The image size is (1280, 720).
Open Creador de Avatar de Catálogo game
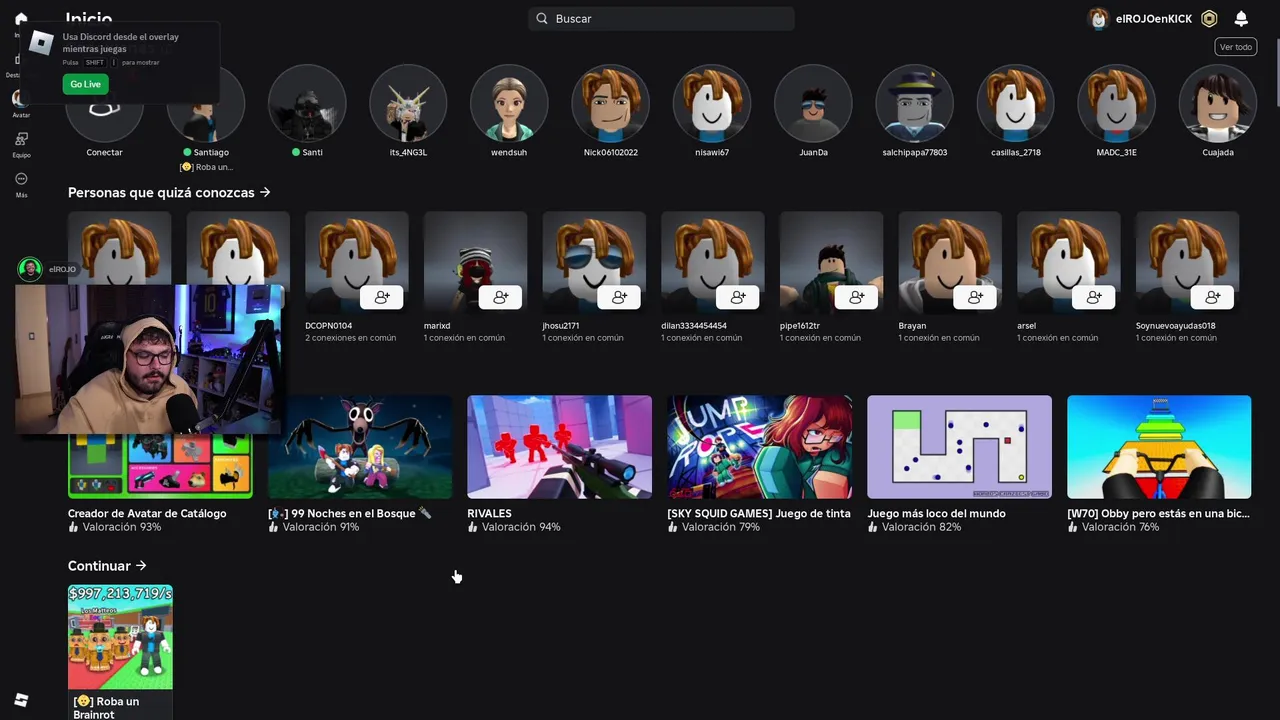tap(160, 466)
